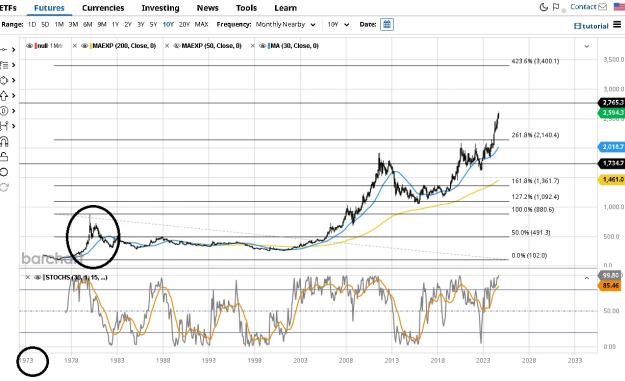This screenshot has width=625, height=381.
Task: Expand info annotation tool options chevron
Action: point(14,111)
